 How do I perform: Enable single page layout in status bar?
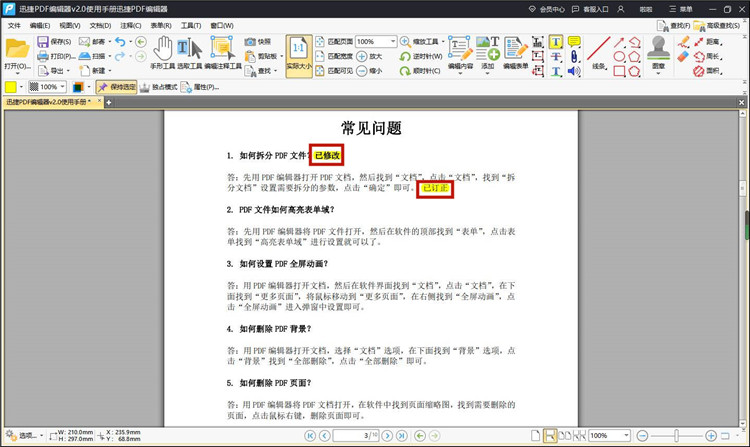point(536,436)
